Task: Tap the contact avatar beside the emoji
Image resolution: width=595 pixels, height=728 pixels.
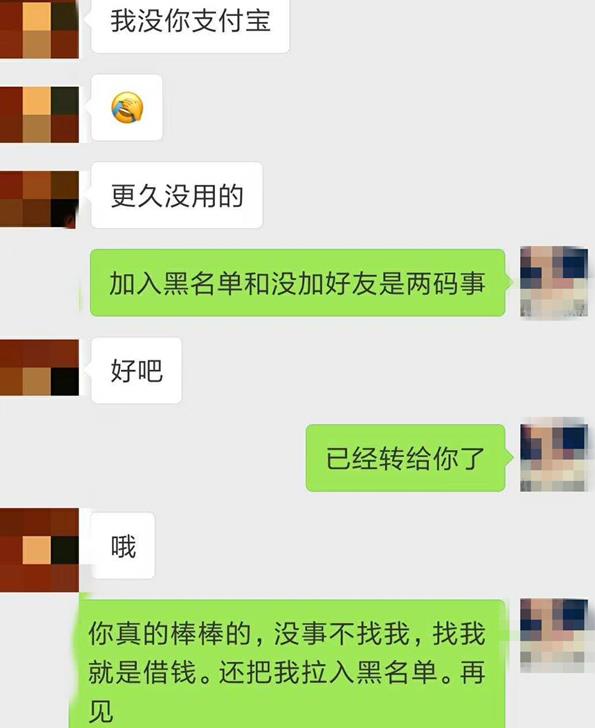Action: (39, 114)
